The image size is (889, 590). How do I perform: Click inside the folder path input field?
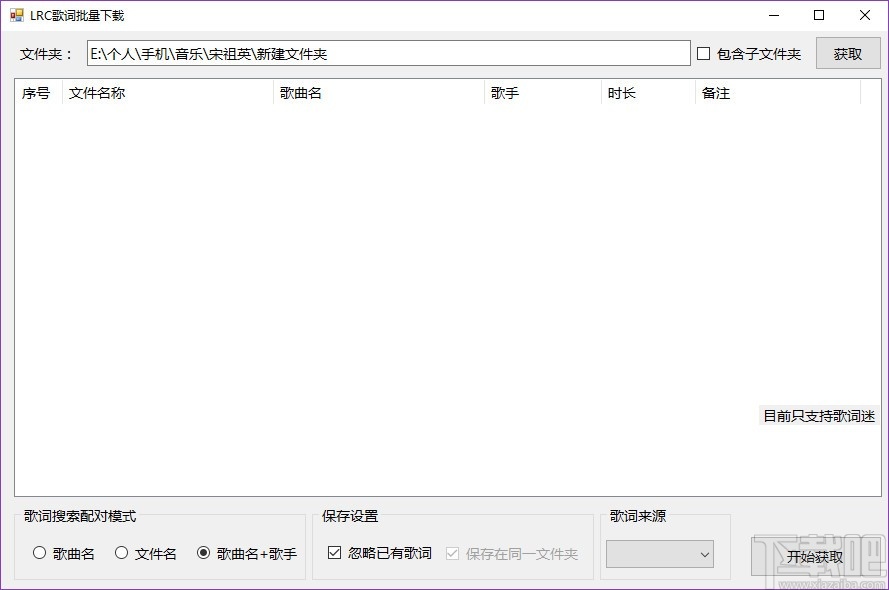click(387, 53)
